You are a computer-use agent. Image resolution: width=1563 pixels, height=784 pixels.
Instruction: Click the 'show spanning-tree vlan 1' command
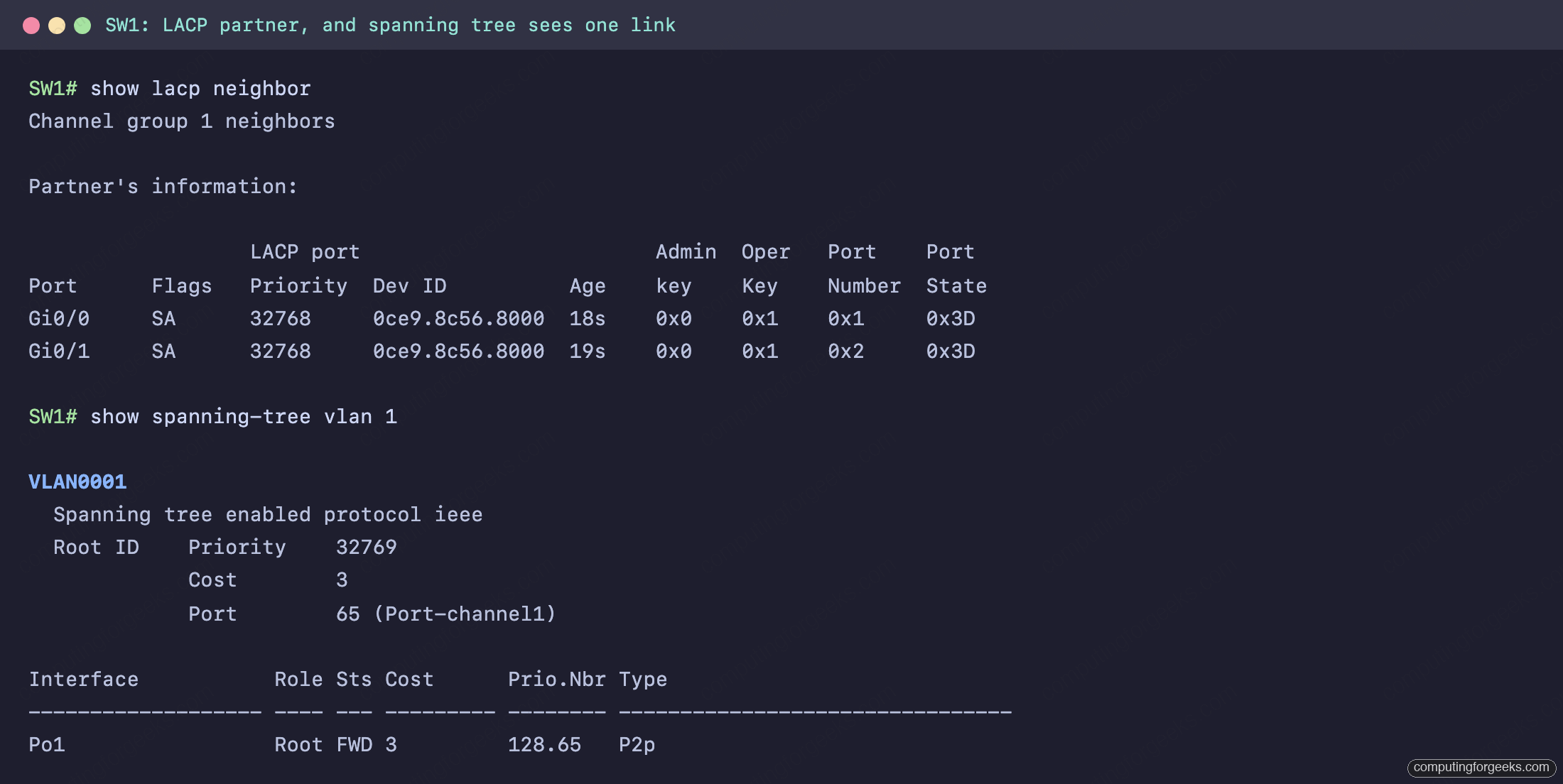point(244,417)
